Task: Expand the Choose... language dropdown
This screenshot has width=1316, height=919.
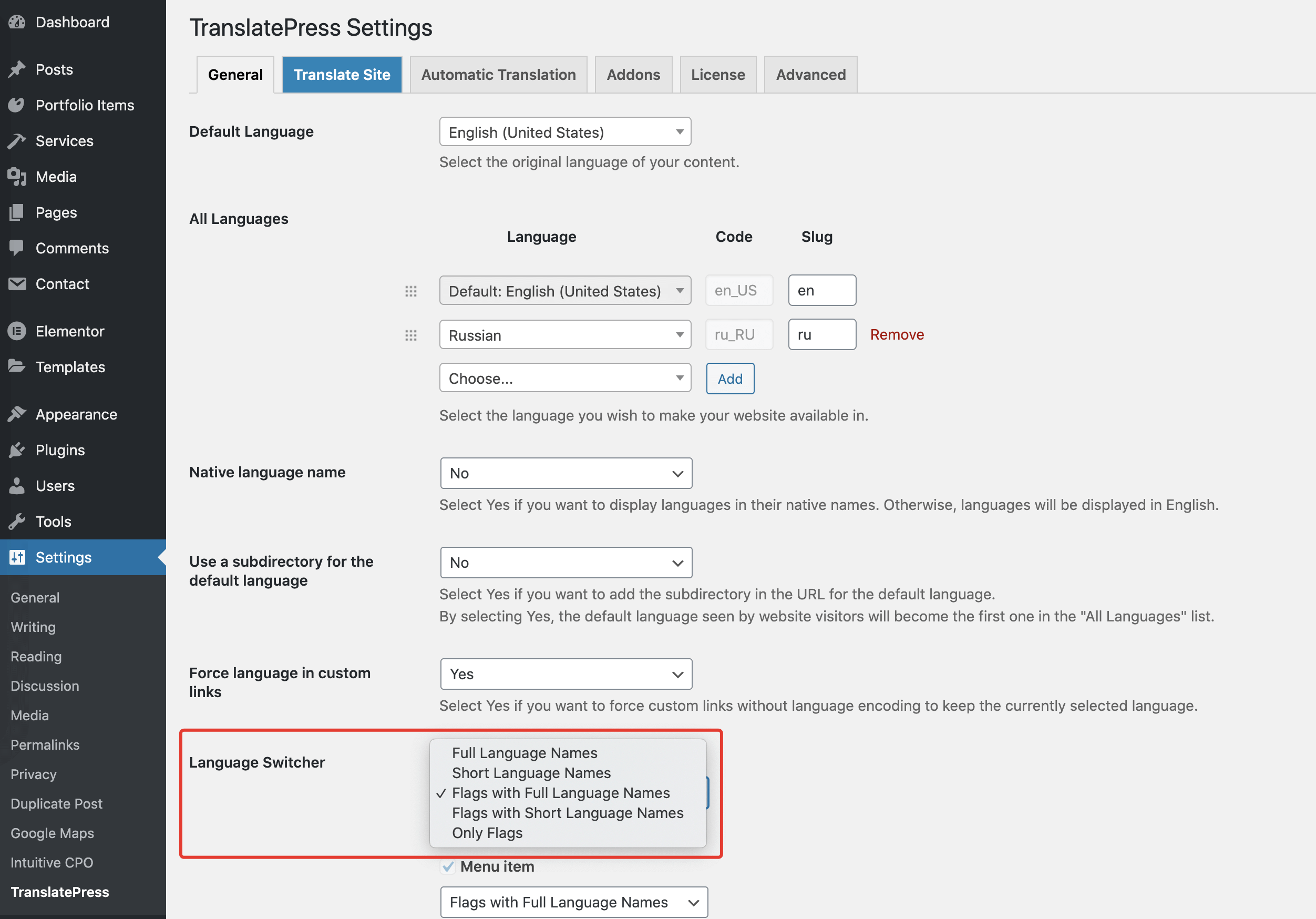Action: coord(564,378)
